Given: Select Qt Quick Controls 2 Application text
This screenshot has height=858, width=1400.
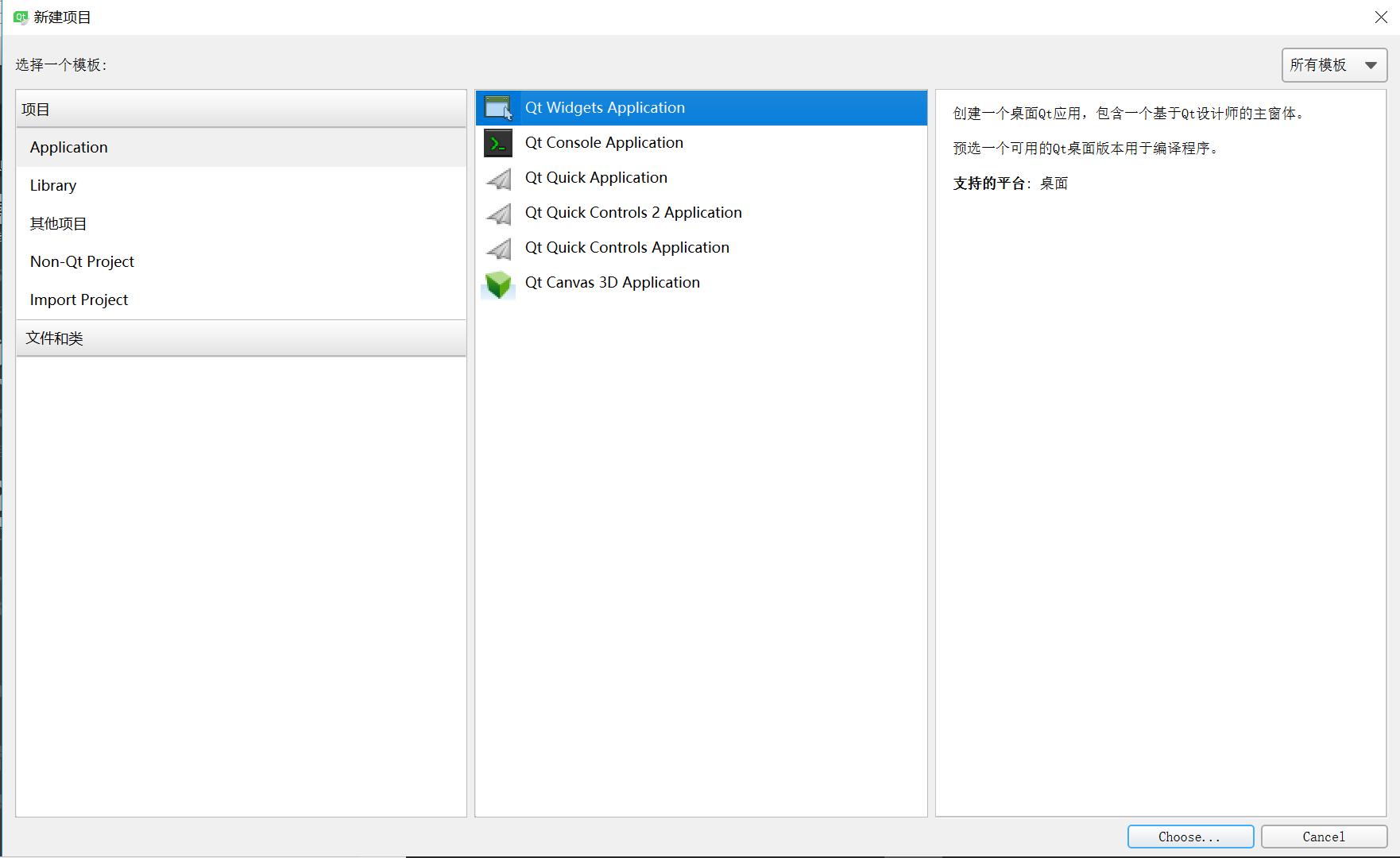Looking at the screenshot, I should click(x=633, y=213).
